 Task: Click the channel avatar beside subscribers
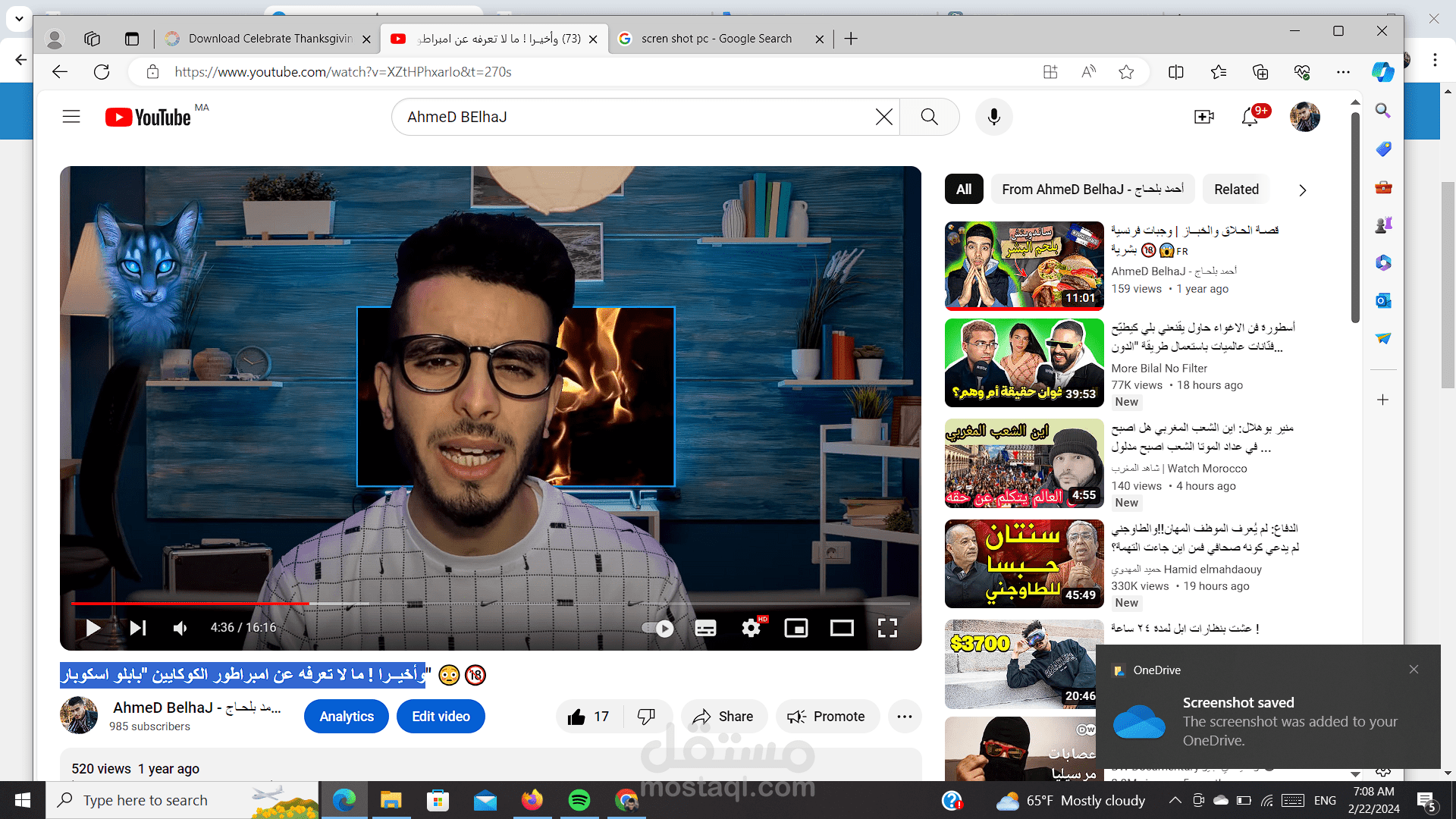click(79, 716)
